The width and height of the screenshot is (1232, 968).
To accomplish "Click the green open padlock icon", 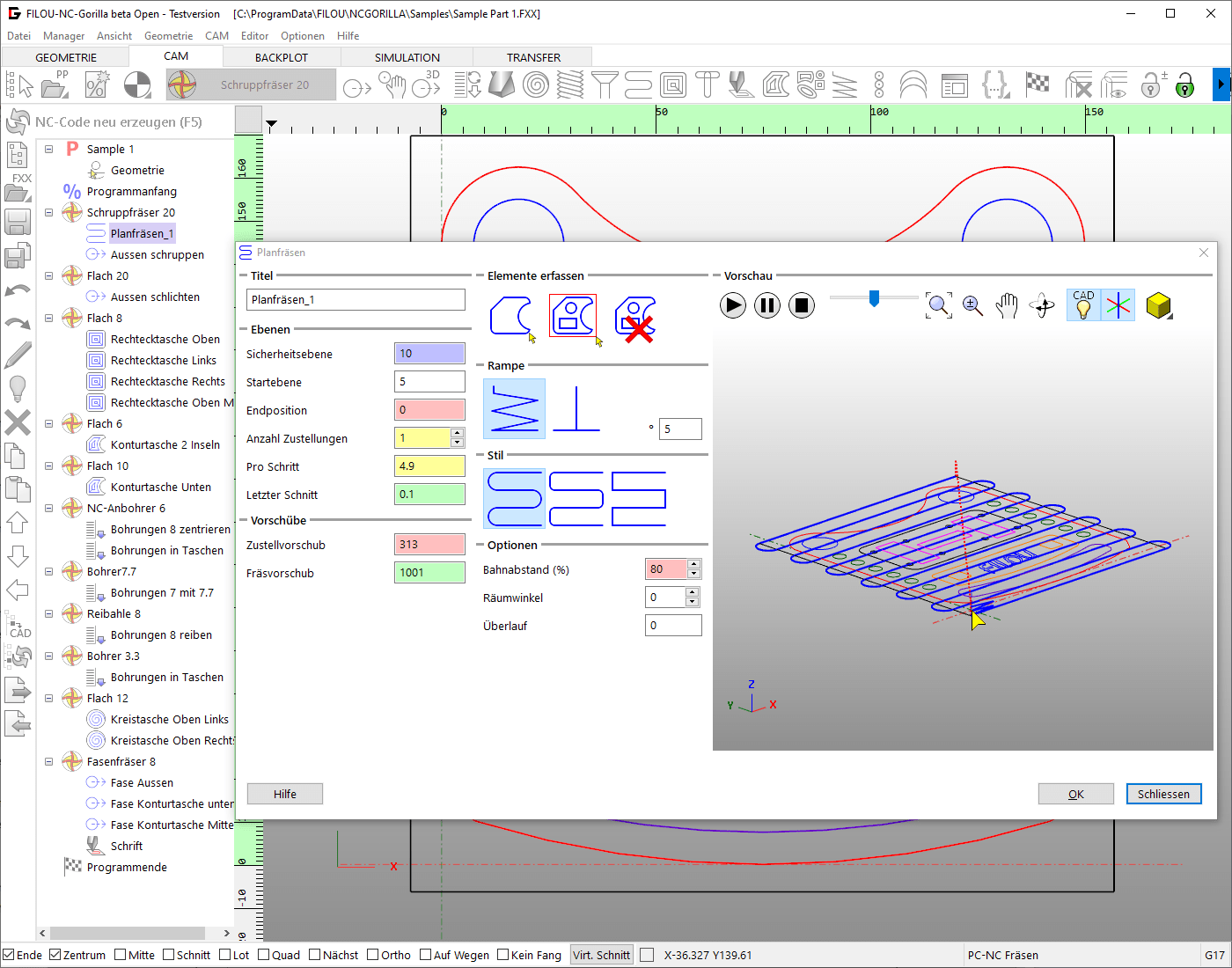I will 1185,85.
